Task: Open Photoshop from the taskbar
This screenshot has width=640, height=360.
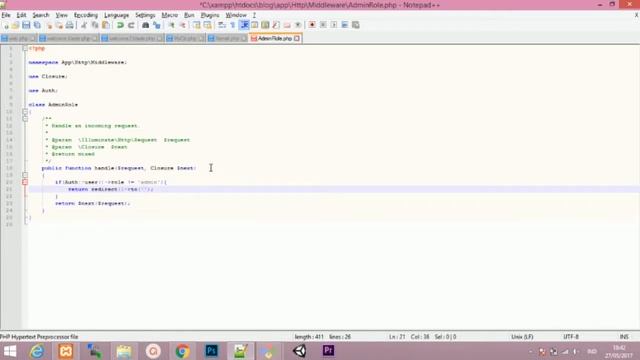Action: (x=211, y=351)
